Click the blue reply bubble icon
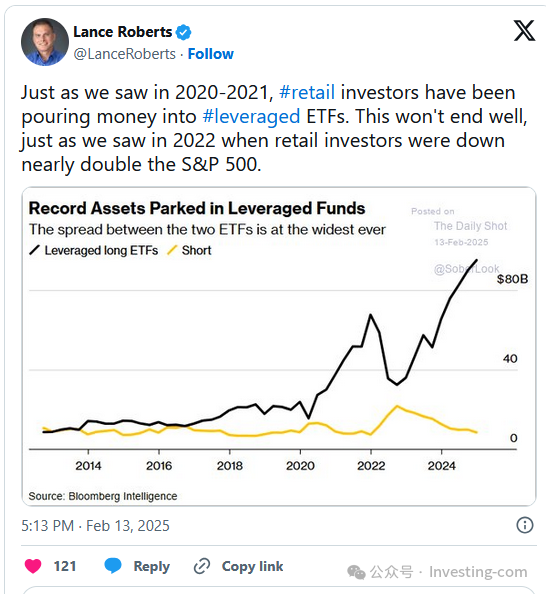The height and width of the screenshot is (594, 546). click(x=113, y=566)
